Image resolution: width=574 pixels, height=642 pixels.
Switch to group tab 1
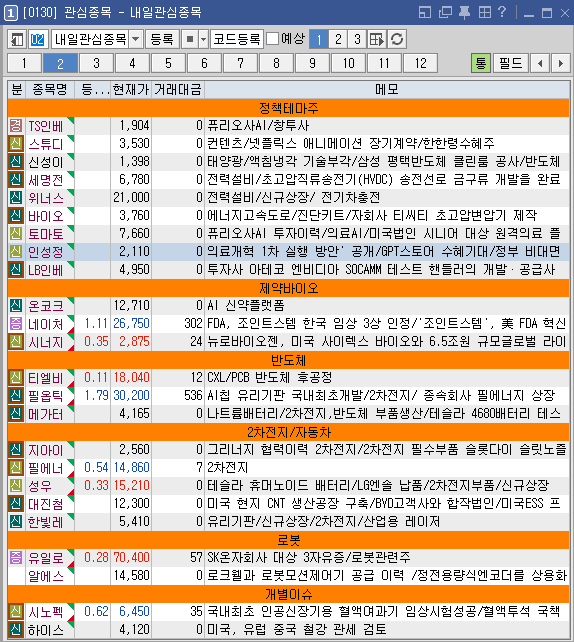[x=25, y=63]
